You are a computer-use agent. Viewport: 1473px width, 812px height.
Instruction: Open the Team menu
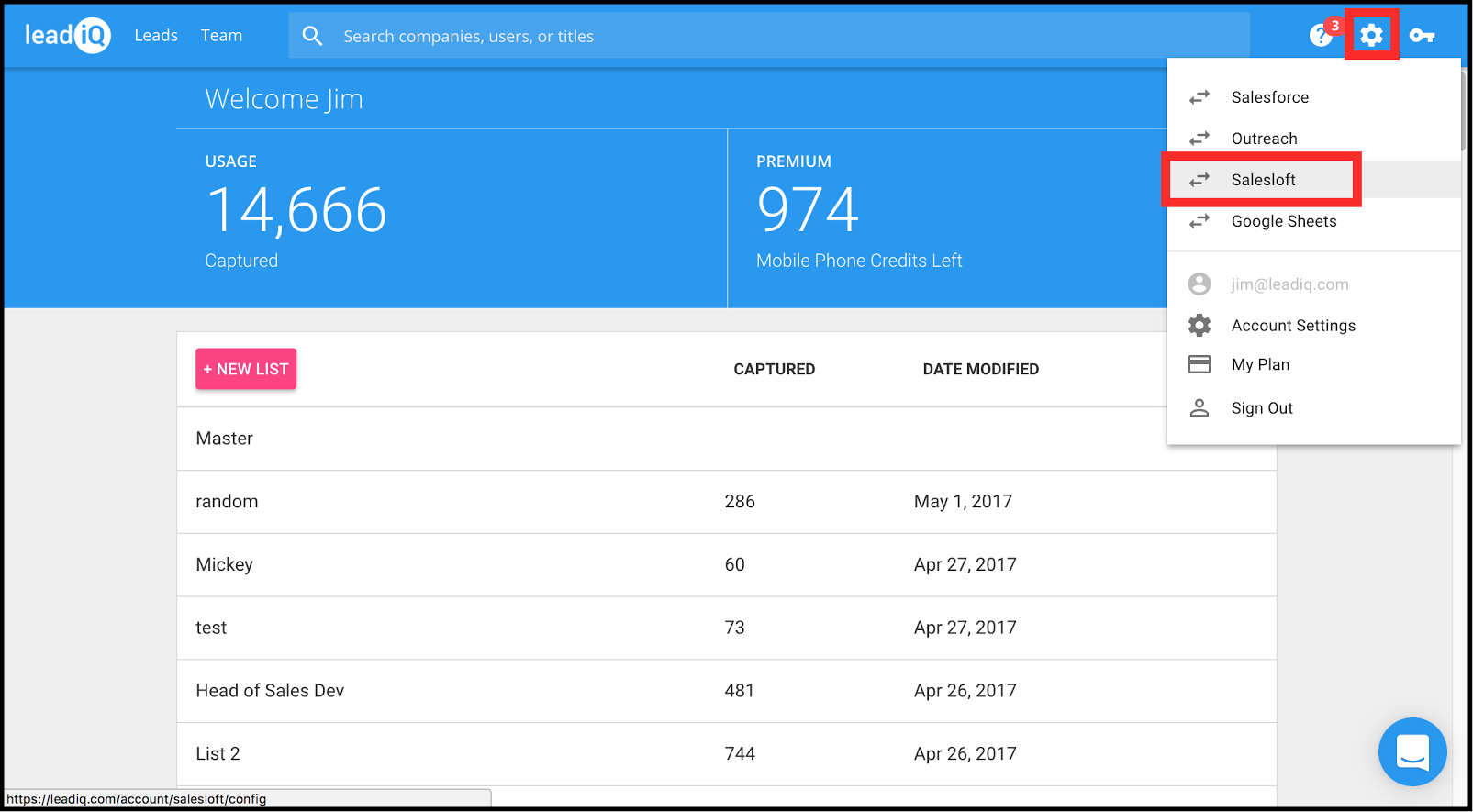pyautogui.click(x=222, y=36)
